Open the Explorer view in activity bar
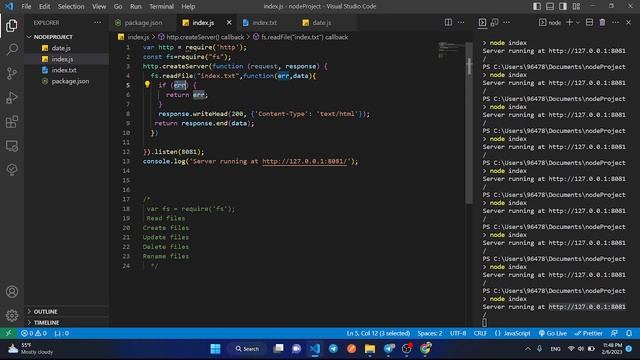The width and height of the screenshot is (640, 360). (x=12, y=26)
